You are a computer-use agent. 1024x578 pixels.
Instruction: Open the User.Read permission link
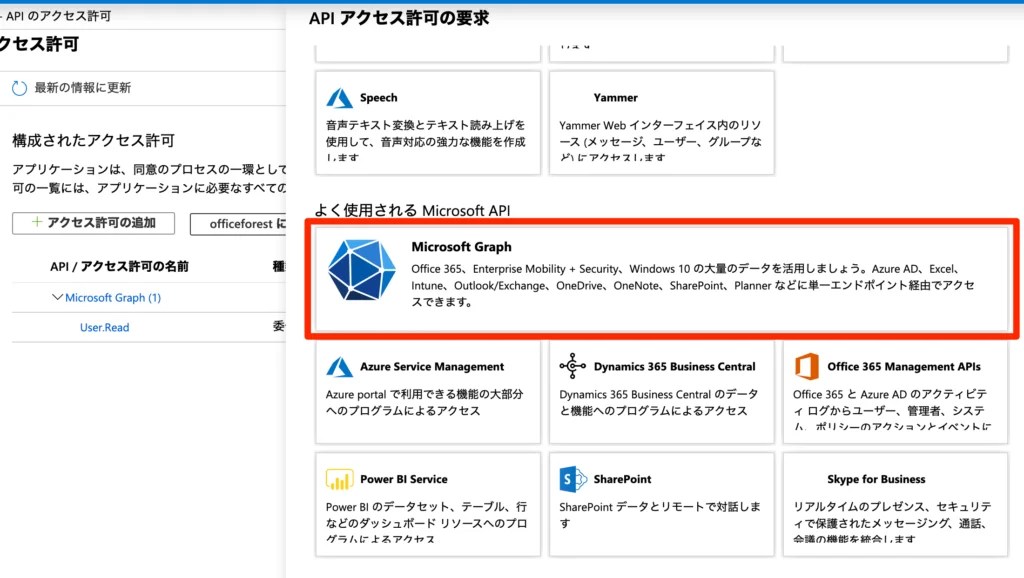pos(104,327)
